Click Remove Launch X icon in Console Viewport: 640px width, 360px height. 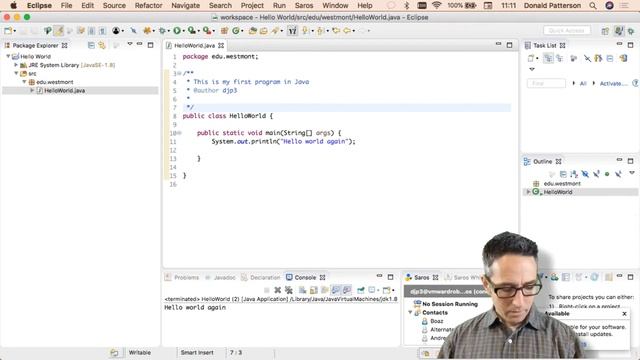pos(278,290)
